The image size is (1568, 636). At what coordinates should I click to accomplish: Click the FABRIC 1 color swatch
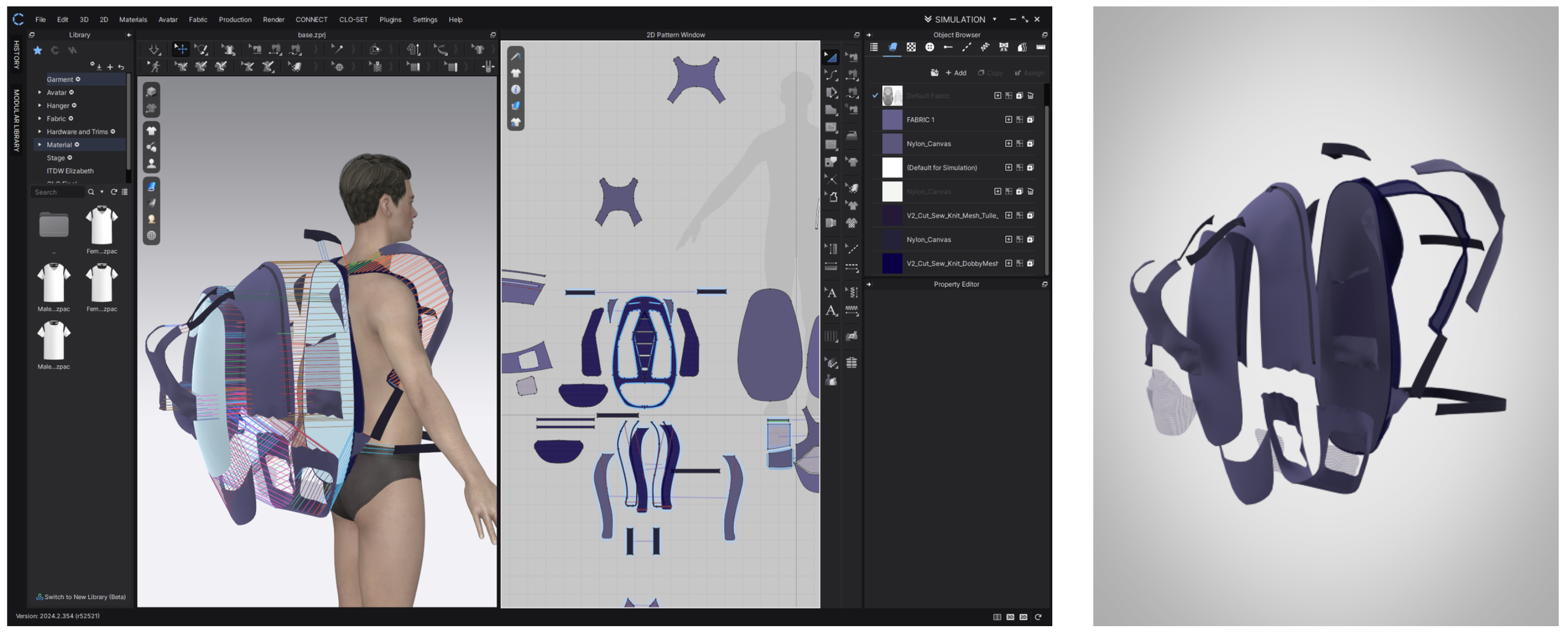coord(892,120)
